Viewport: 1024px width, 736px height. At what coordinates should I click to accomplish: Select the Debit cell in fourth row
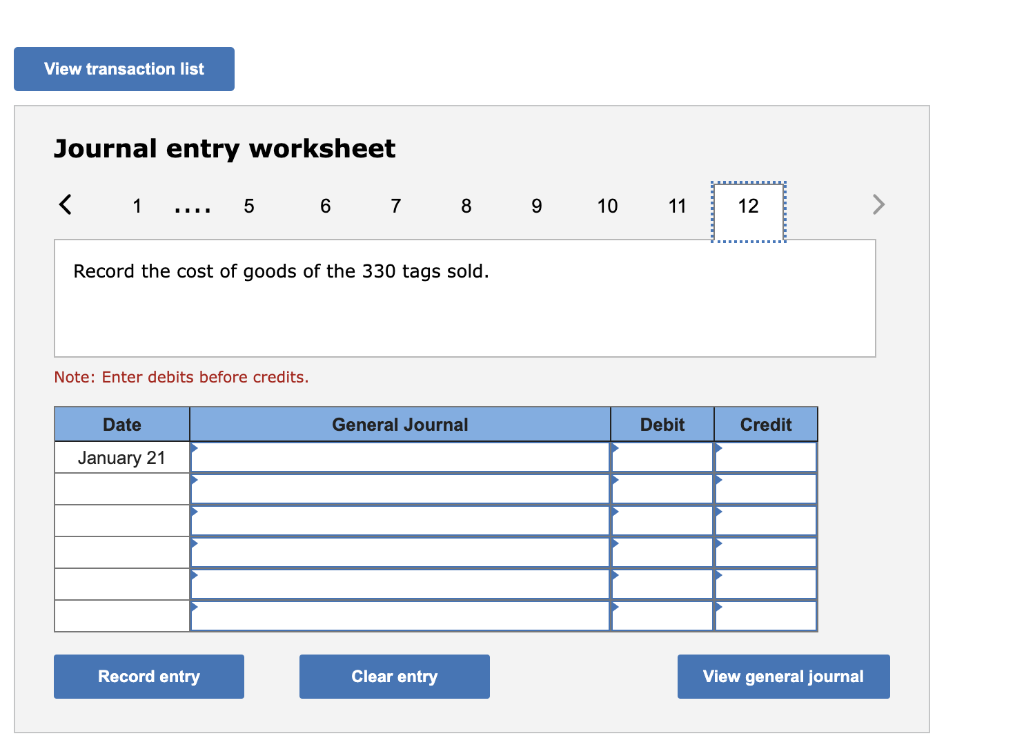click(x=662, y=552)
